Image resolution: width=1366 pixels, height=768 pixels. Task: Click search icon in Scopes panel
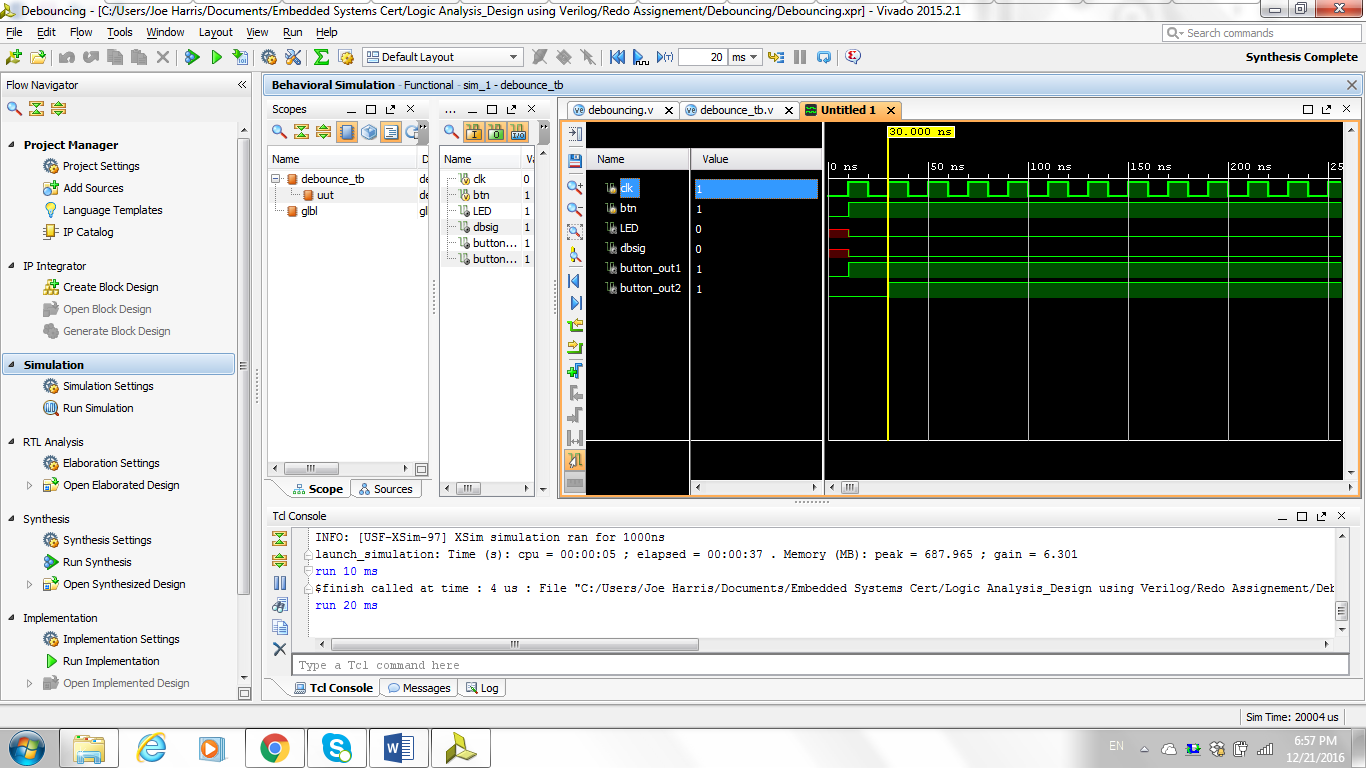coord(280,132)
